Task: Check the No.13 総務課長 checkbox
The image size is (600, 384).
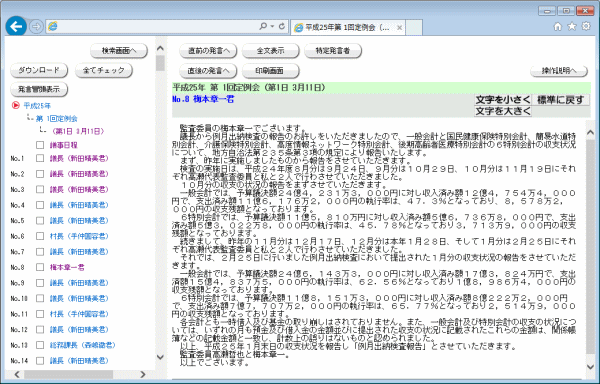Action: tap(40, 345)
